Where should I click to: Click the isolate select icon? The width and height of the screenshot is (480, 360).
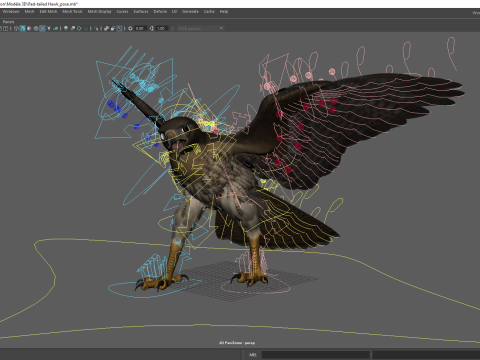96,28
